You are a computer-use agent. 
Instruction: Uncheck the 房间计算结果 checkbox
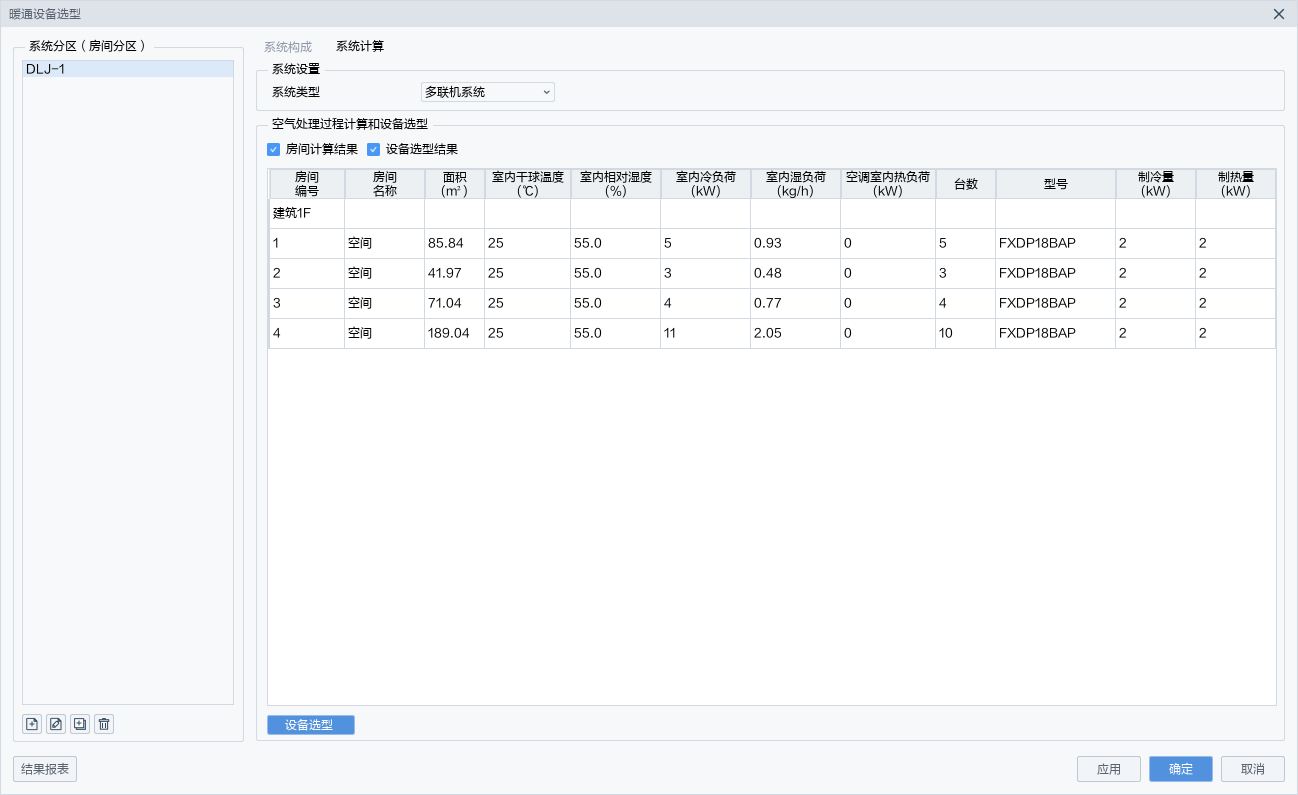click(274, 150)
